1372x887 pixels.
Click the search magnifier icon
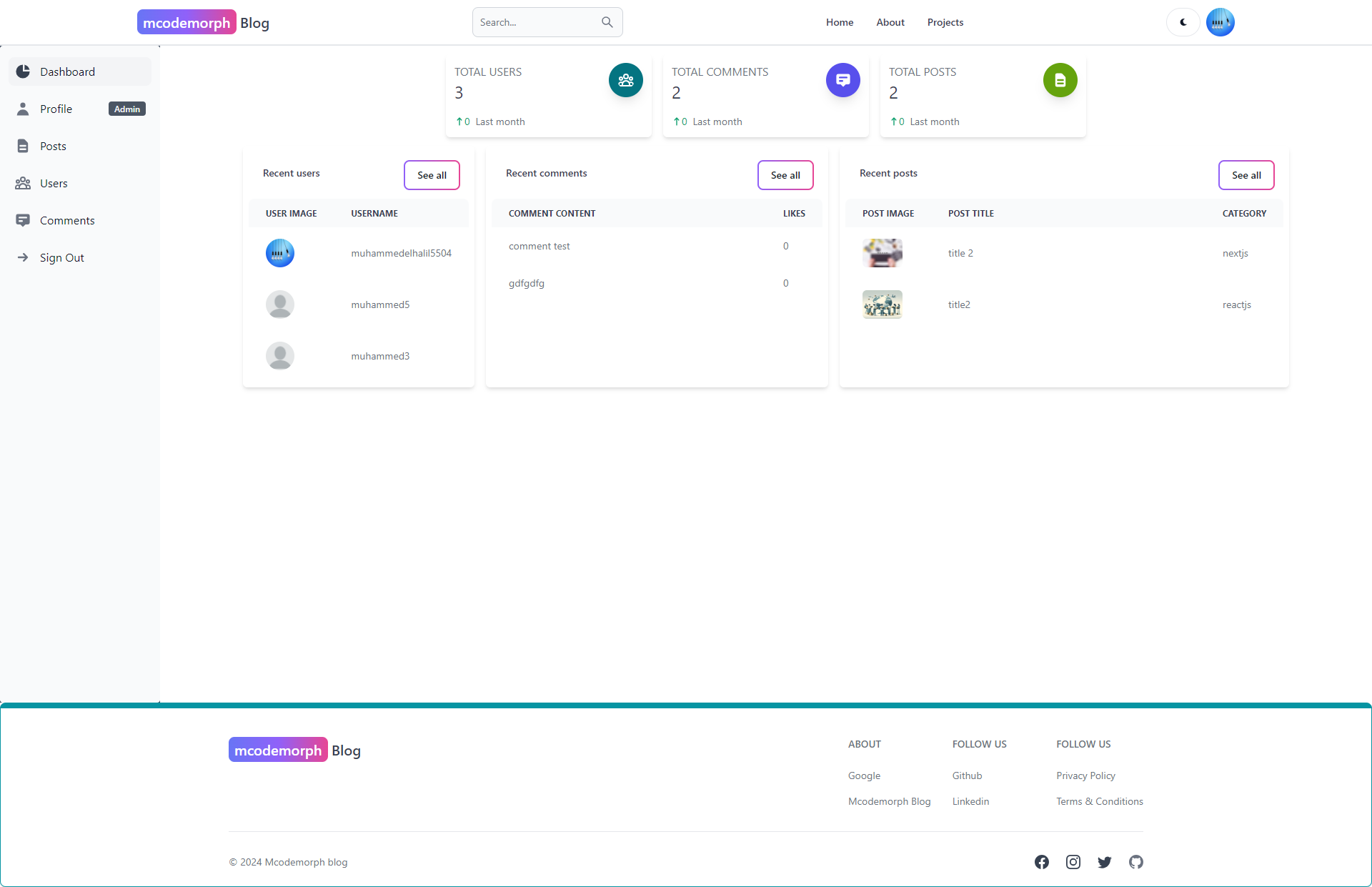pos(607,22)
